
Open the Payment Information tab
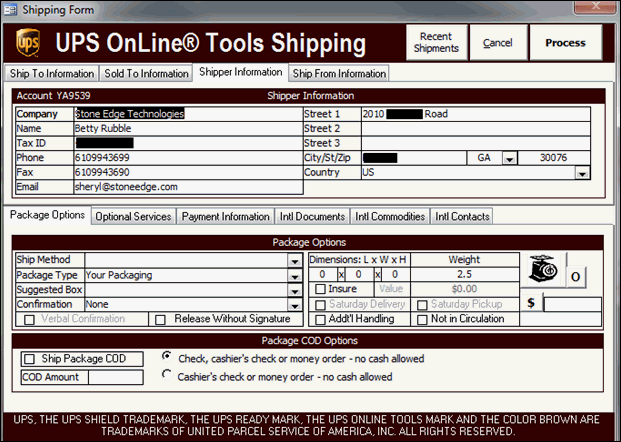coord(225,217)
